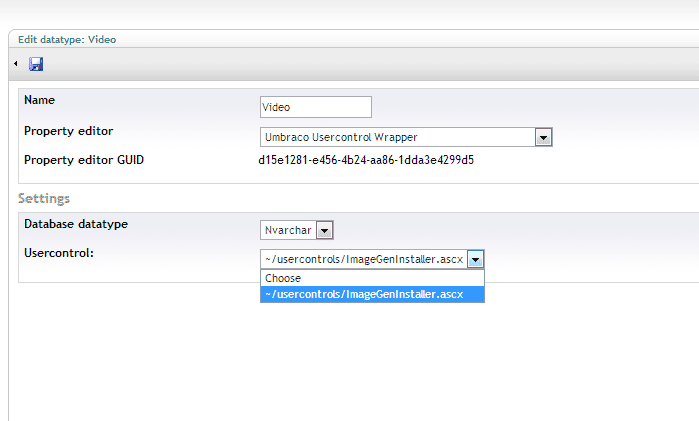Click the Name label
This screenshot has width=699, height=421.
(39, 100)
